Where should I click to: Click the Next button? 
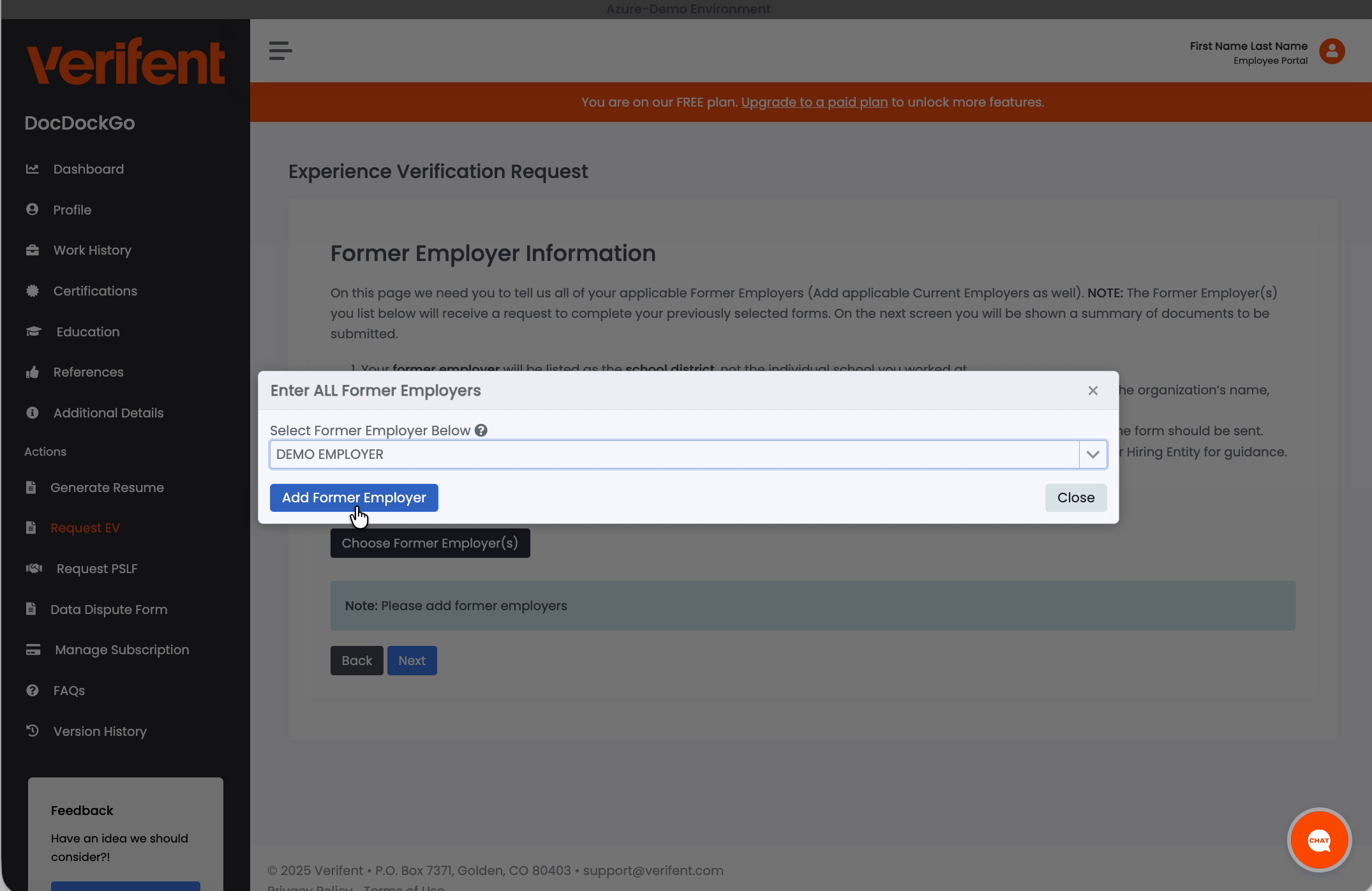tap(412, 660)
